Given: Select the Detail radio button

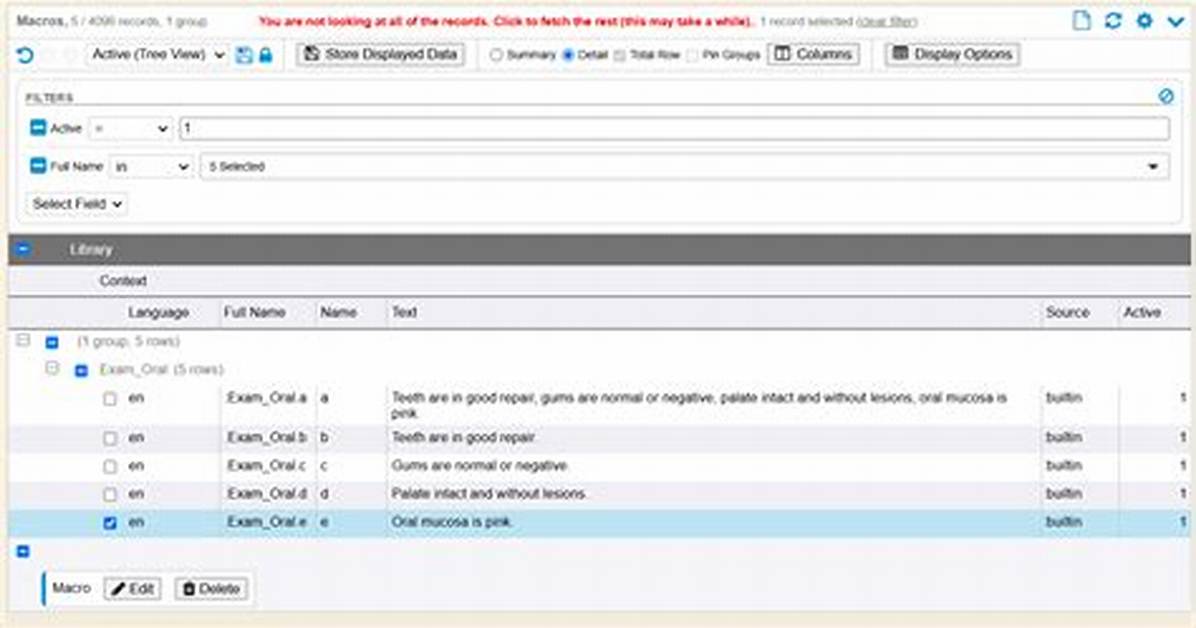Looking at the screenshot, I should point(567,55).
